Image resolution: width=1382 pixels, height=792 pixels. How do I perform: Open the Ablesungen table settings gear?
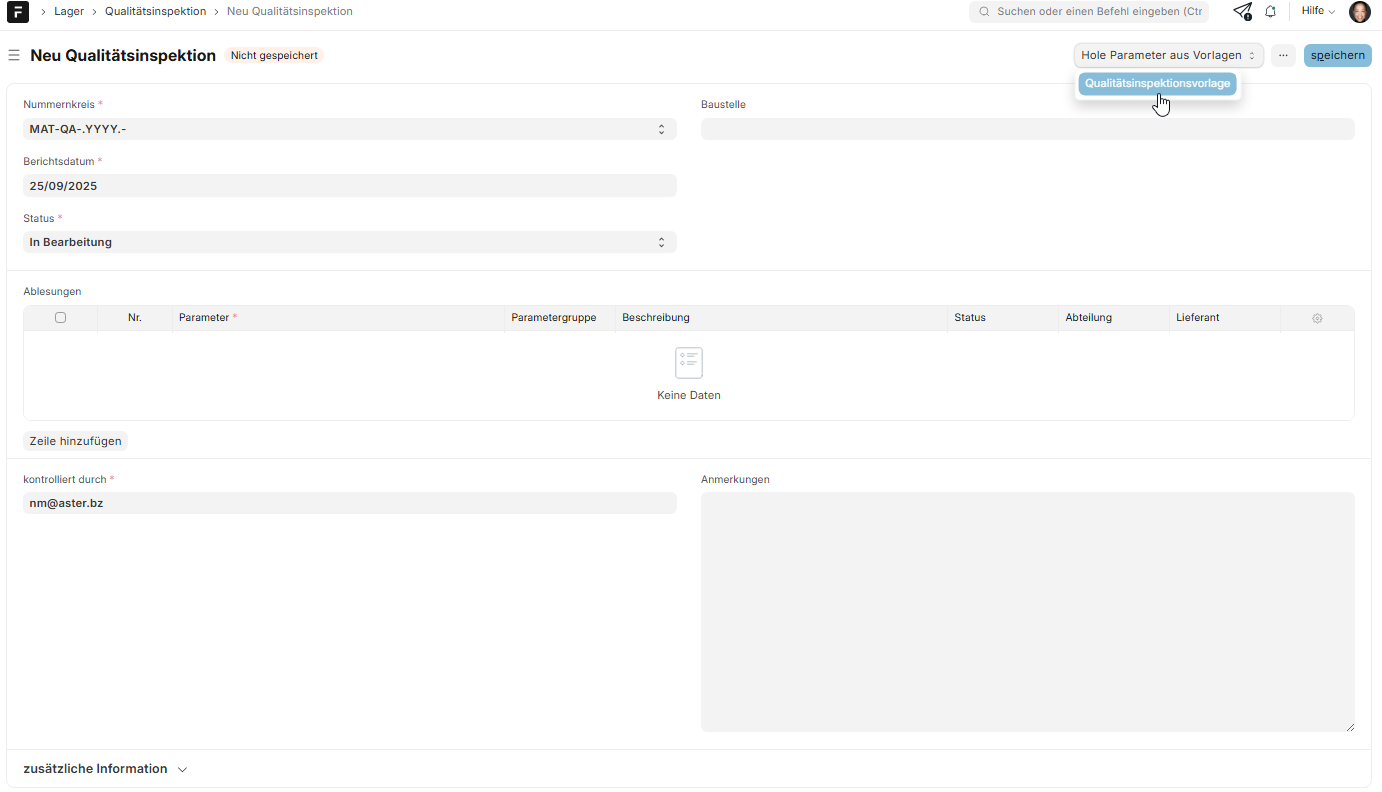[x=1317, y=318]
